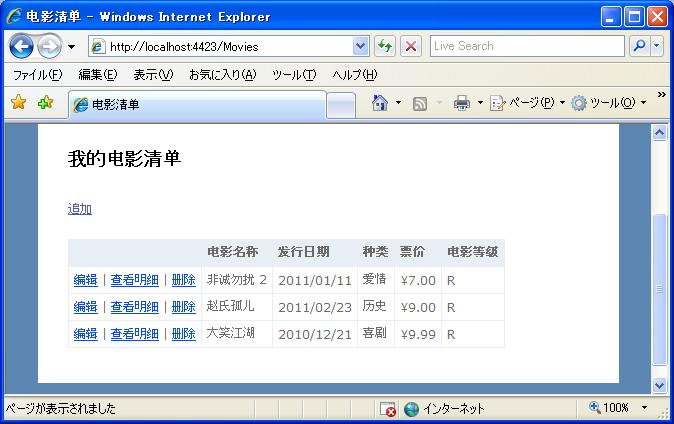This screenshot has height=424, width=674.
Task: Click 编辑 link for 赵氏孤儿
Action: pyautogui.click(x=86, y=307)
